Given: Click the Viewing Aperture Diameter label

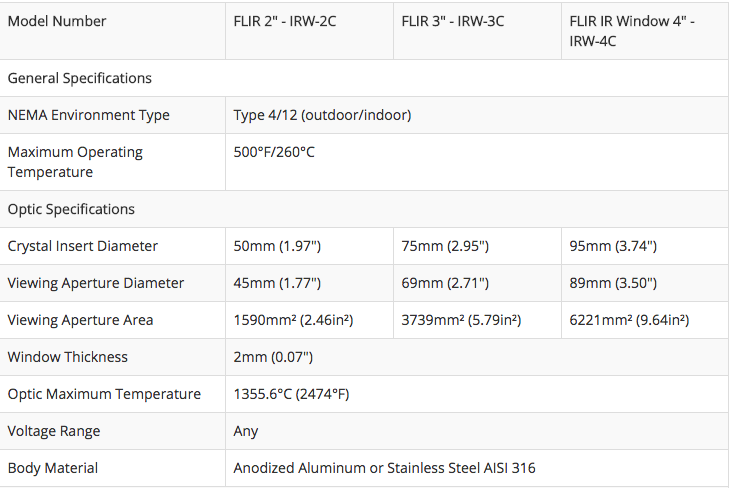Looking at the screenshot, I should (96, 283).
